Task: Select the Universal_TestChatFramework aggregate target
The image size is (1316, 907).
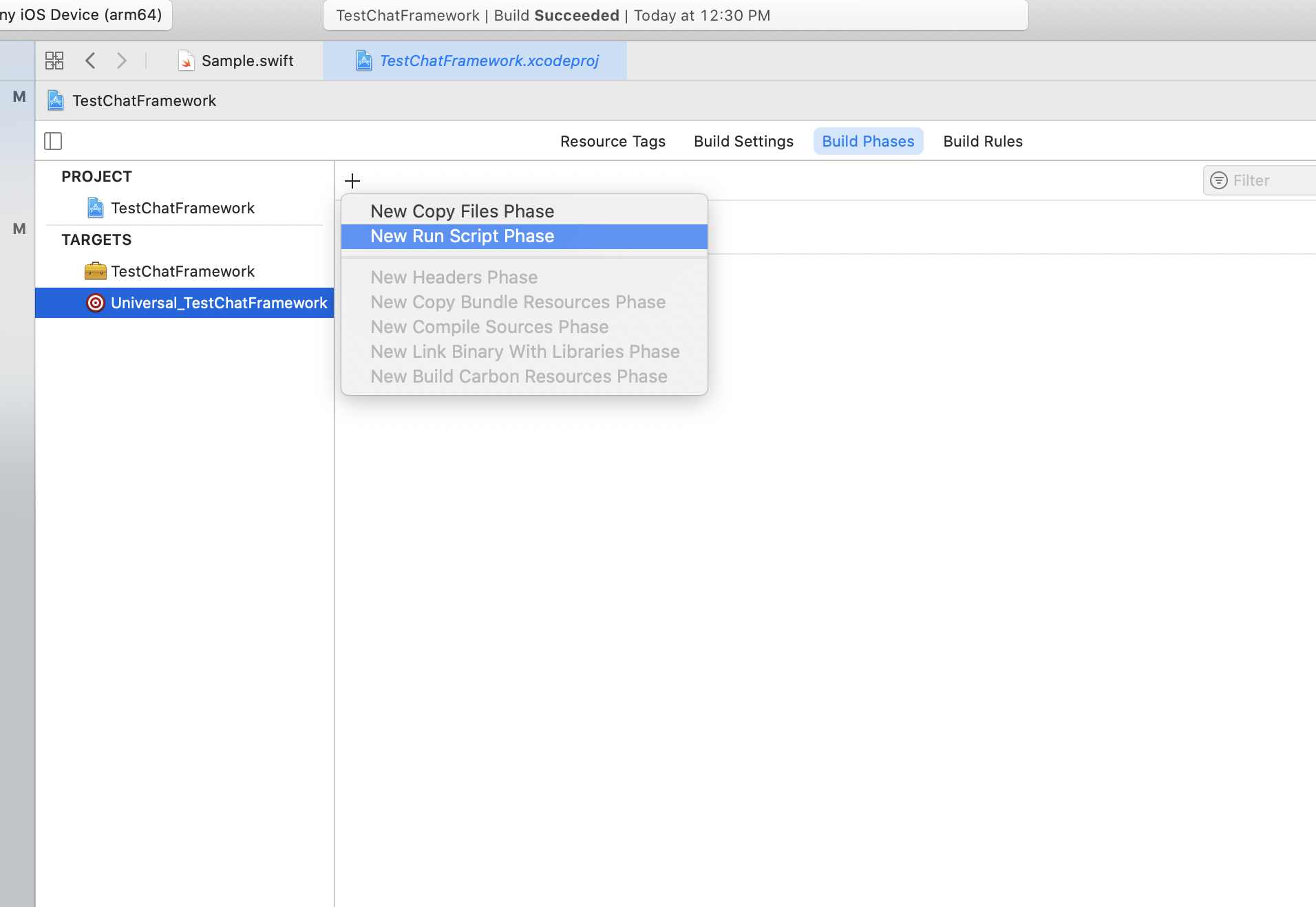Action: coord(184,303)
